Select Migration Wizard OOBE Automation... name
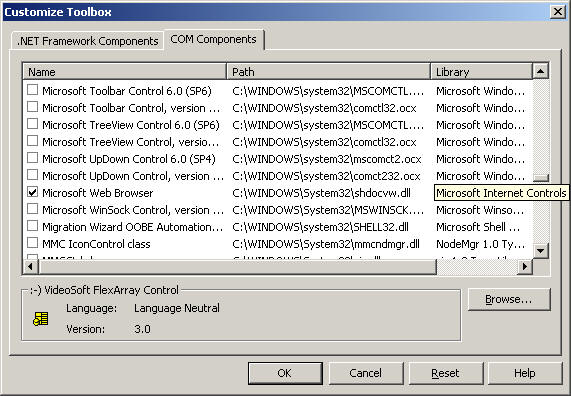 coord(133,227)
